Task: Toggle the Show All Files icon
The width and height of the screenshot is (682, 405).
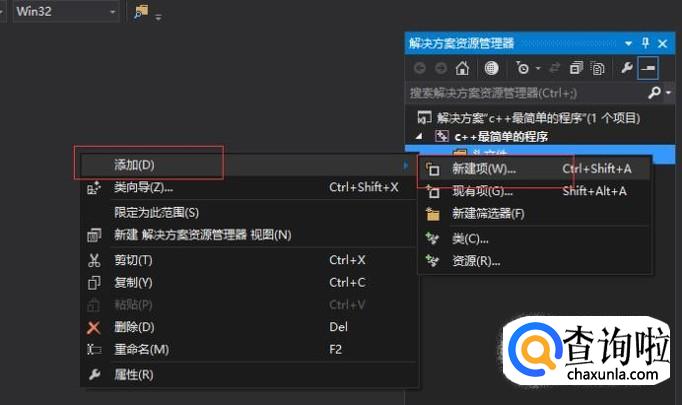Action: tap(598, 68)
